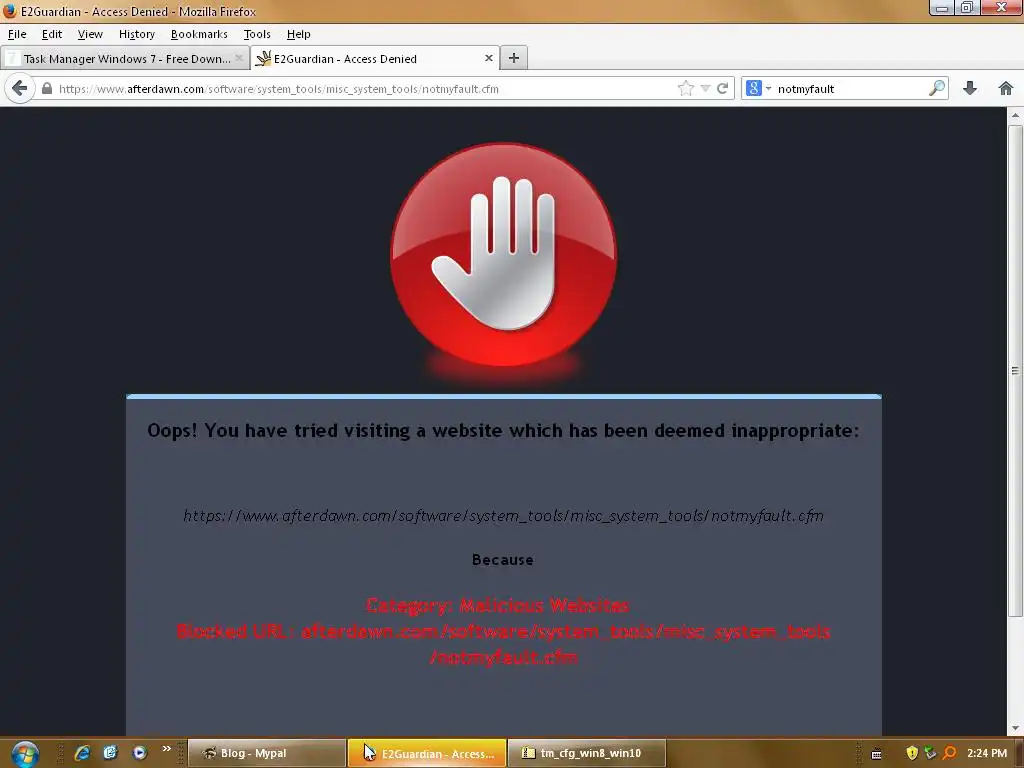The image size is (1024, 768).
Task: Click the 'Because' text
Action: click(503, 560)
